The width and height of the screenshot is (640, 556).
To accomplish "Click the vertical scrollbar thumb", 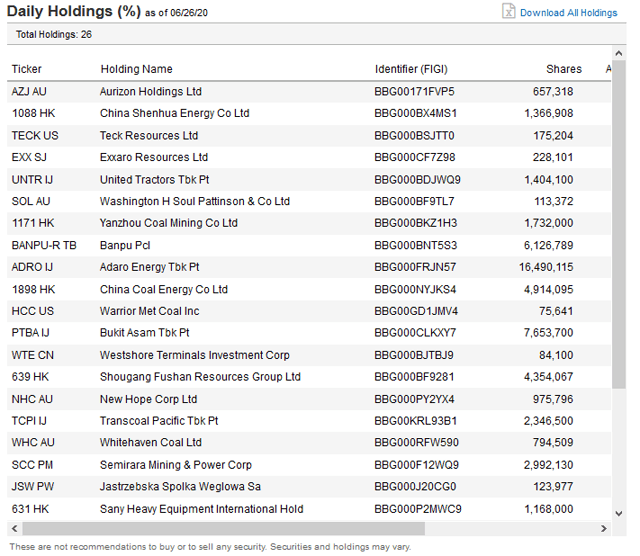I will [x=619, y=224].
